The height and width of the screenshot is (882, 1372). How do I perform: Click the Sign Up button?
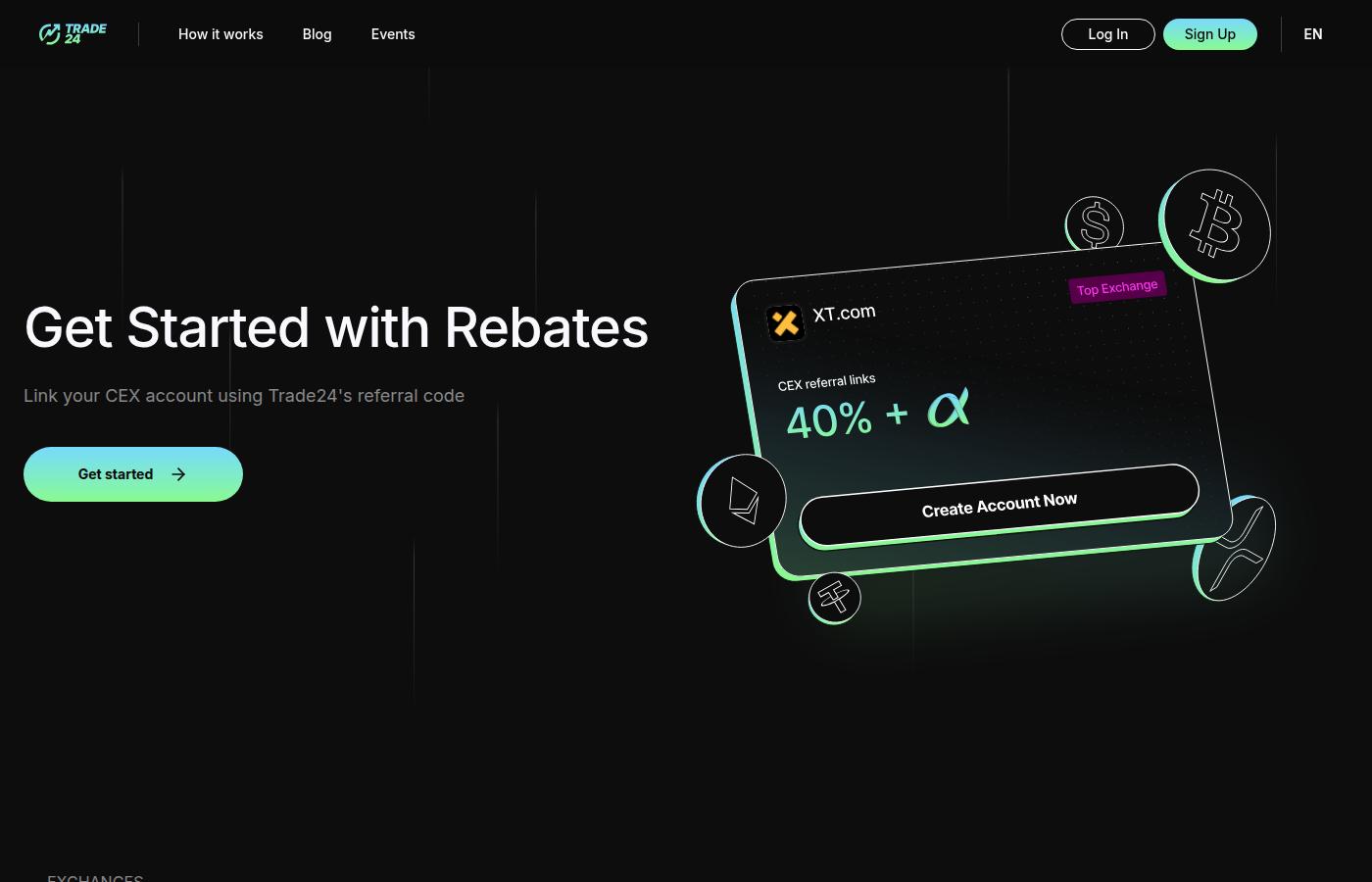pyautogui.click(x=1210, y=34)
